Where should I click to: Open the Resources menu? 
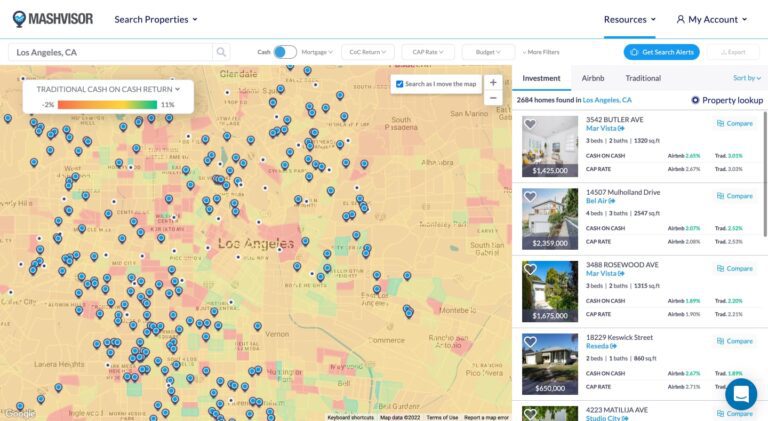(629, 19)
